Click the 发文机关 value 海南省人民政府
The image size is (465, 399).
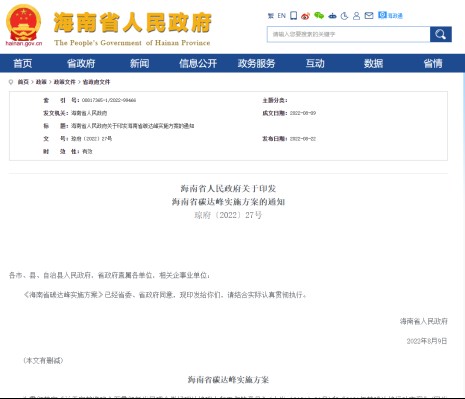tap(89, 113)
